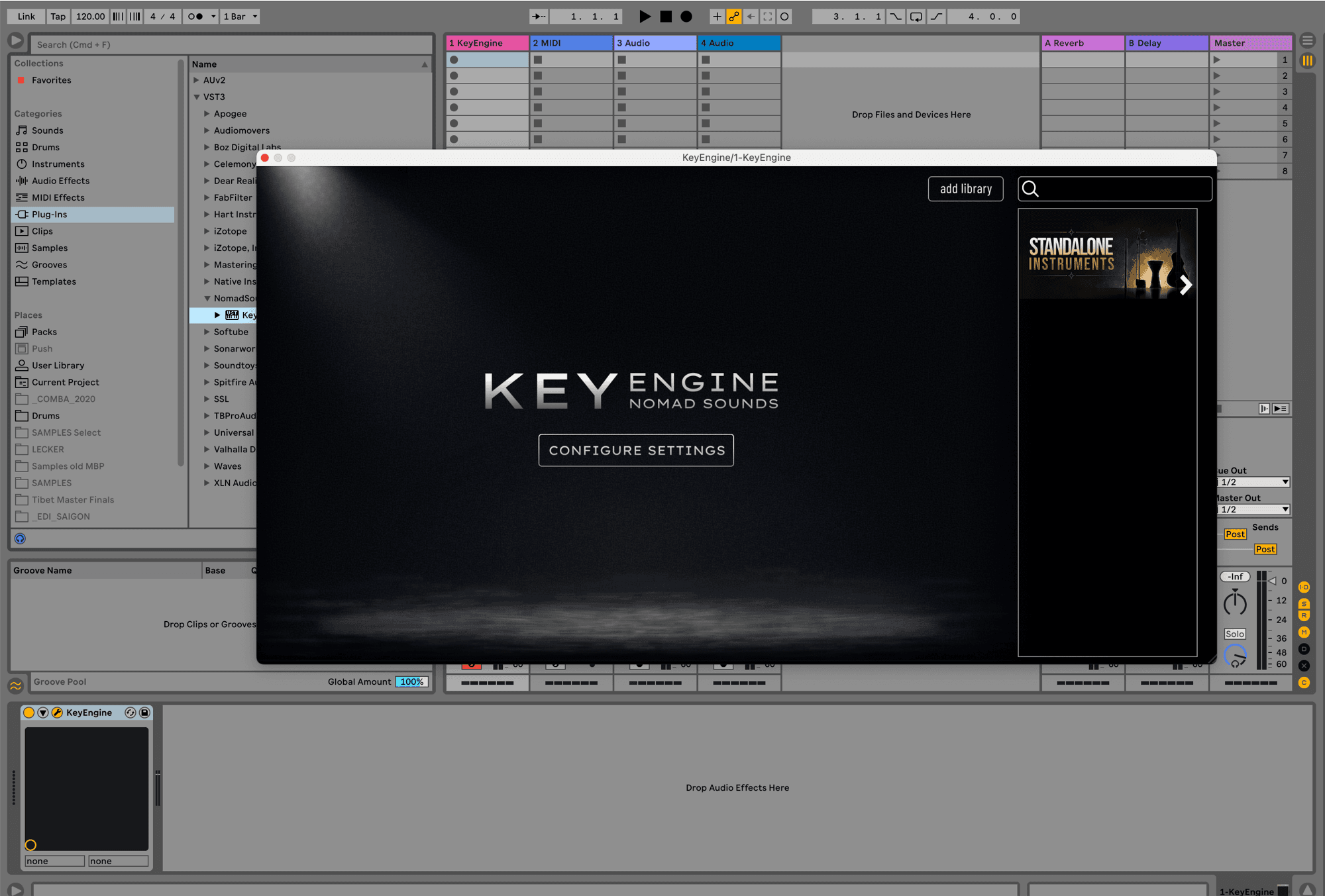Screen dimensions: 1325x896
Task: Click the Master volume fader handle
Action: 1271,581
